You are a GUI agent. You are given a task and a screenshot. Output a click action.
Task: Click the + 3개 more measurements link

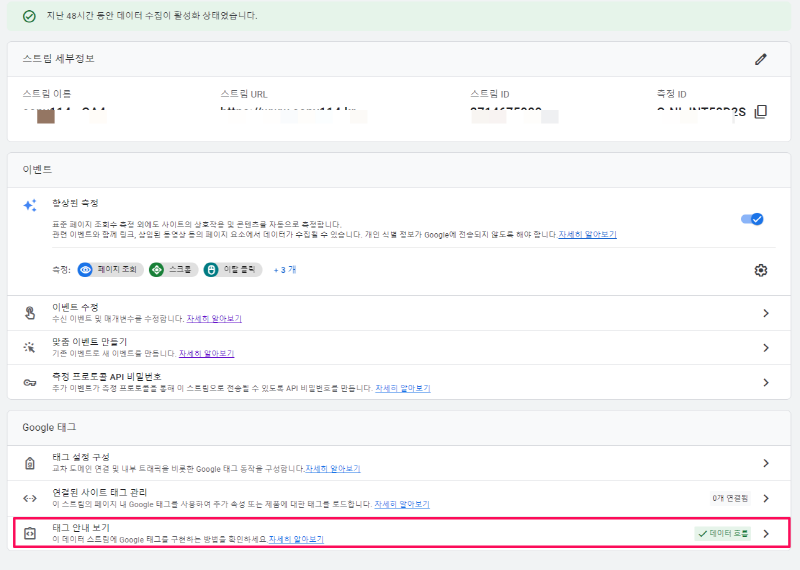coord(285,270)
